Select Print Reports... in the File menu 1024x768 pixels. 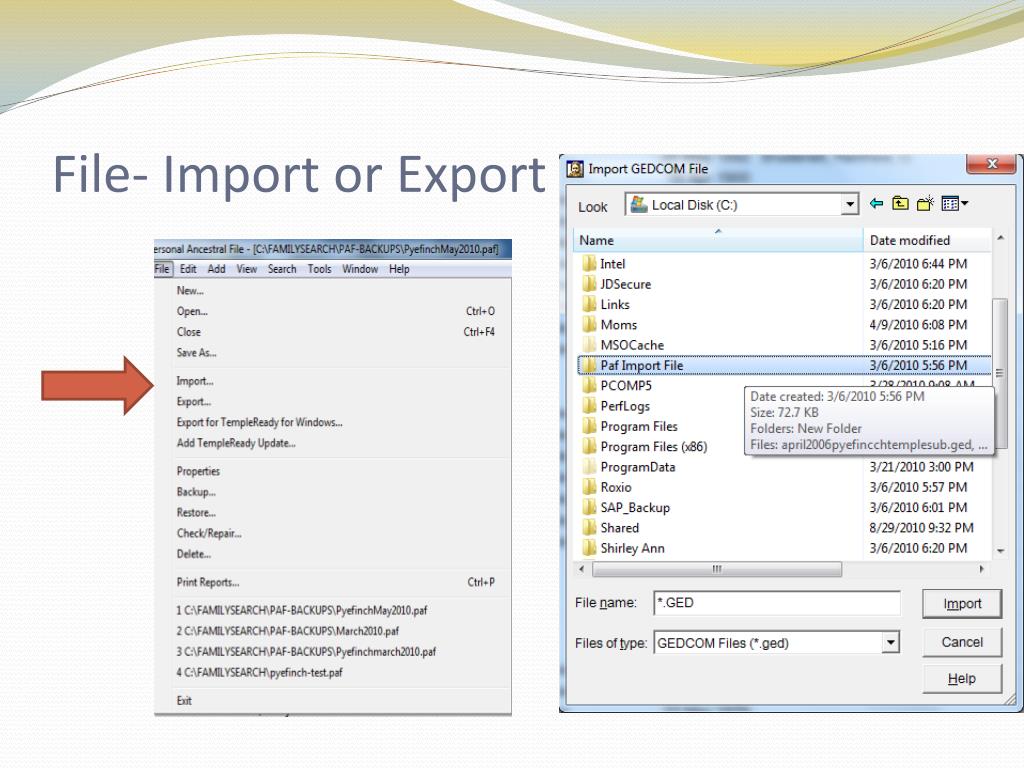coord(208,582)
